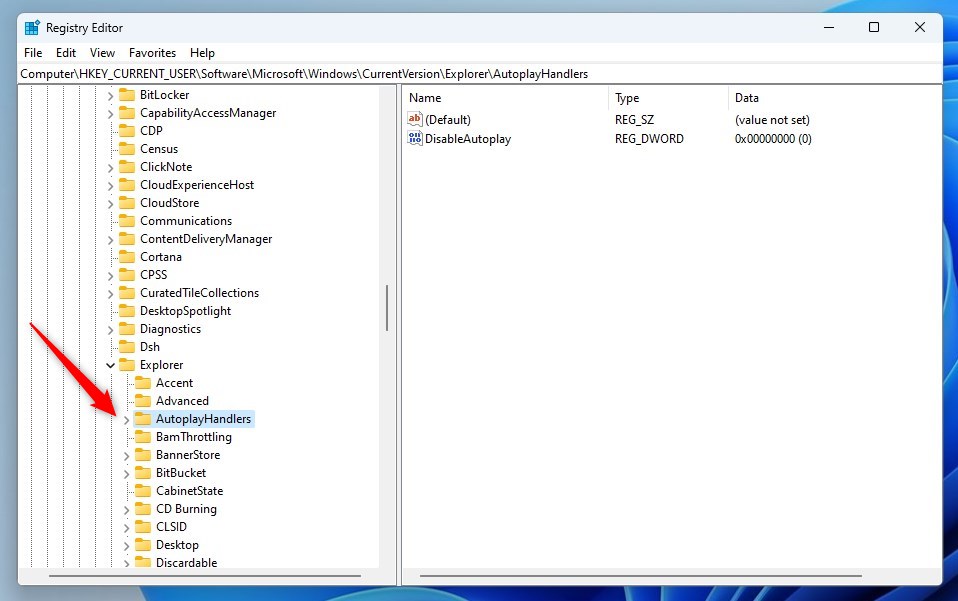The height and width of the screenshot is (601, 958).
Task: Expand the AutoplayHandlers key
Action: click(126, 420)
